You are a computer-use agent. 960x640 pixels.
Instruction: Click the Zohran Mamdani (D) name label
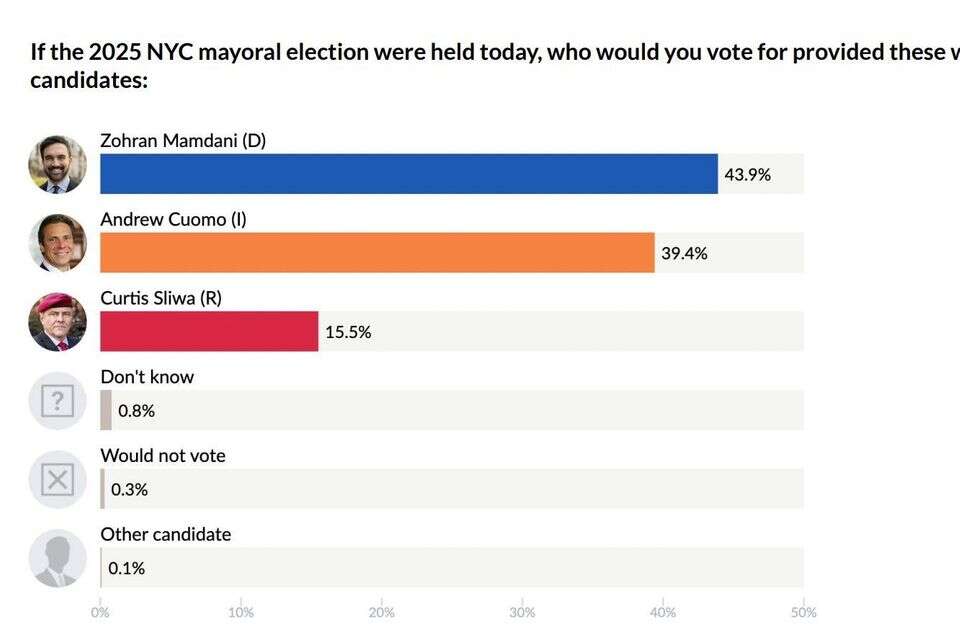[x=183, y=141]
